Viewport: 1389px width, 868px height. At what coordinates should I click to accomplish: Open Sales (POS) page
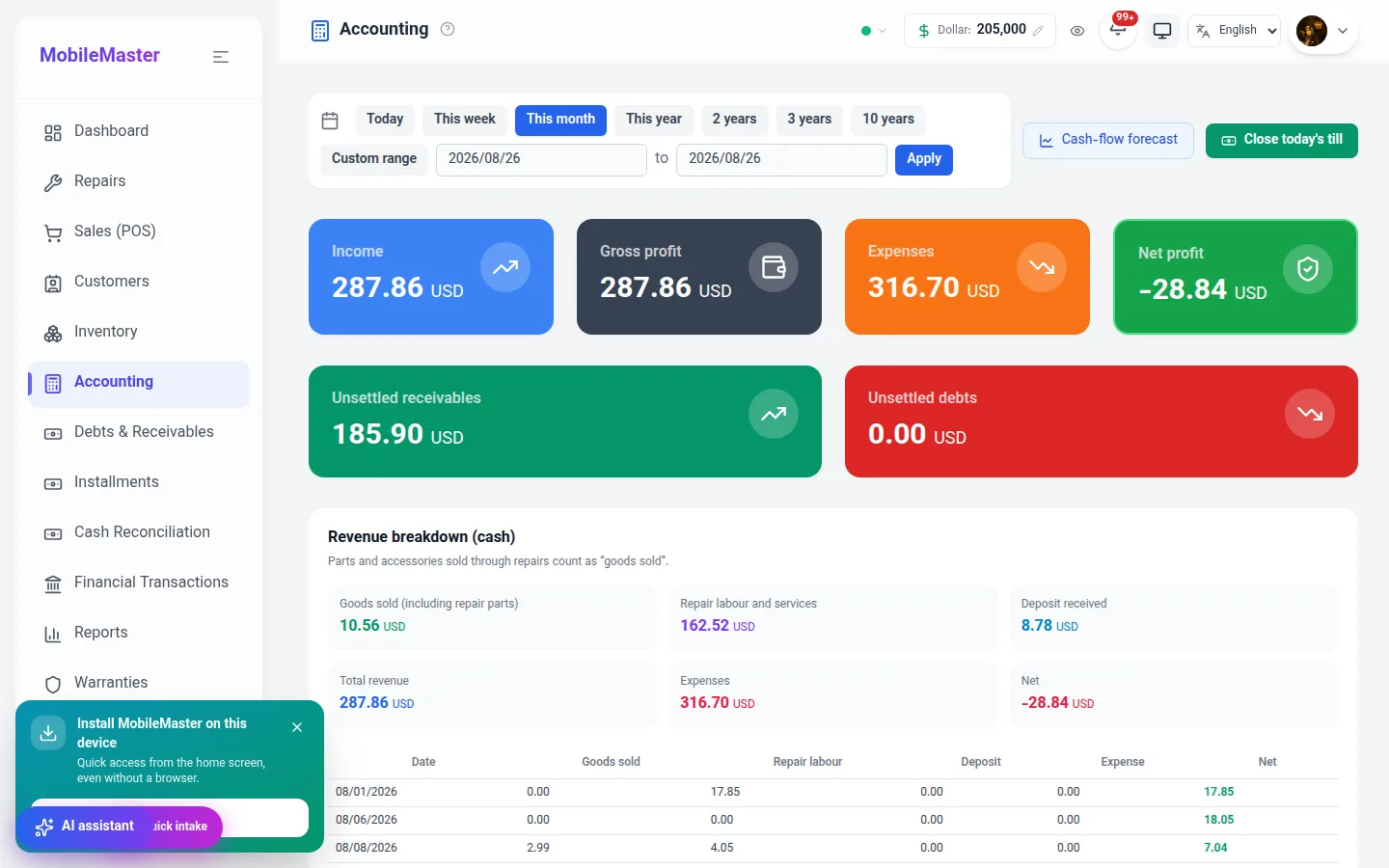[x=139, y=231]
